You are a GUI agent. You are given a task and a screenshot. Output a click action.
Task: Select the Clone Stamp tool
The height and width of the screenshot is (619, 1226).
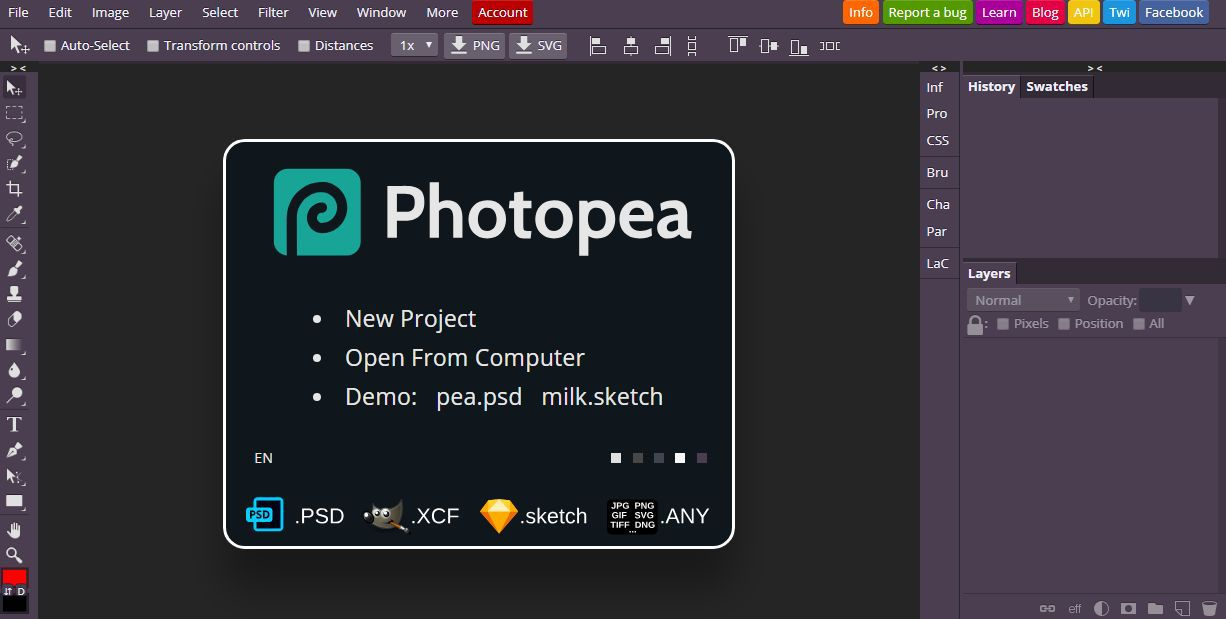[15, 294]
